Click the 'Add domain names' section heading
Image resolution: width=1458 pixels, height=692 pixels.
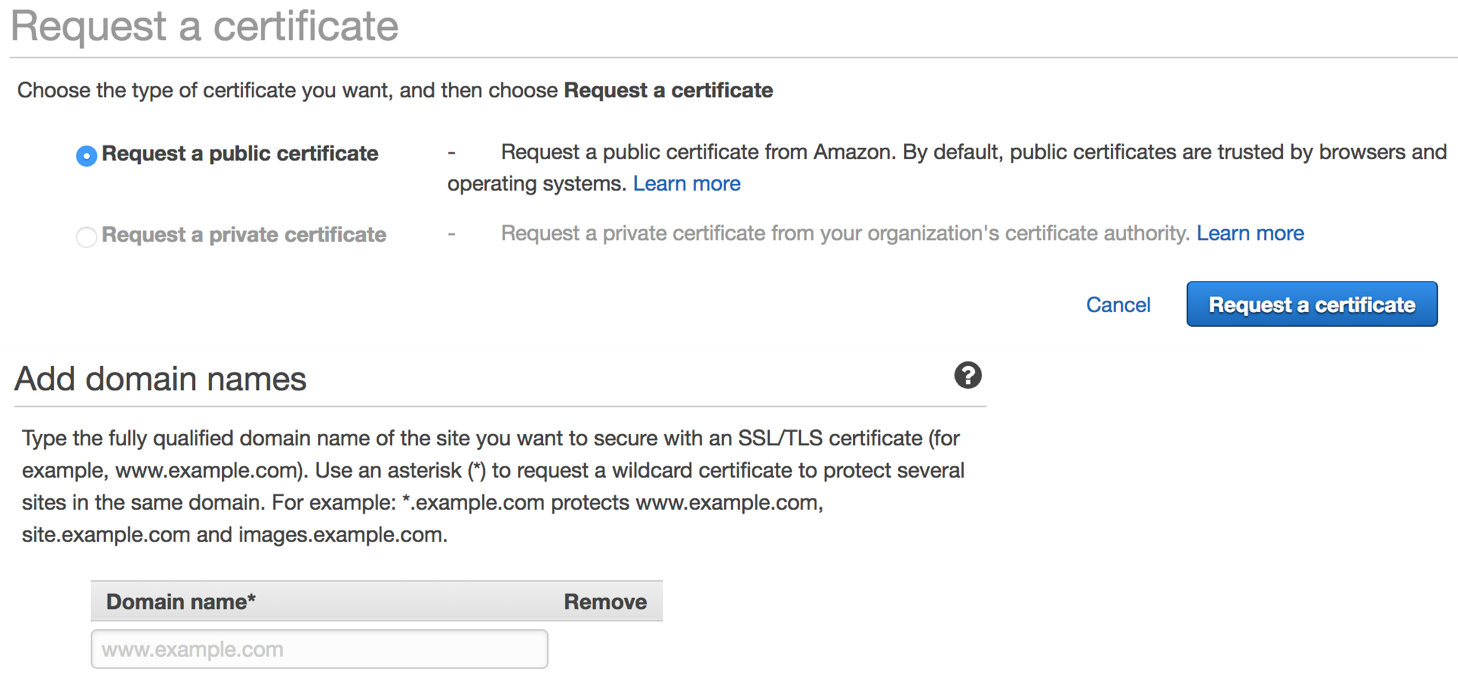pyautogui.click(x=160, y=379)
